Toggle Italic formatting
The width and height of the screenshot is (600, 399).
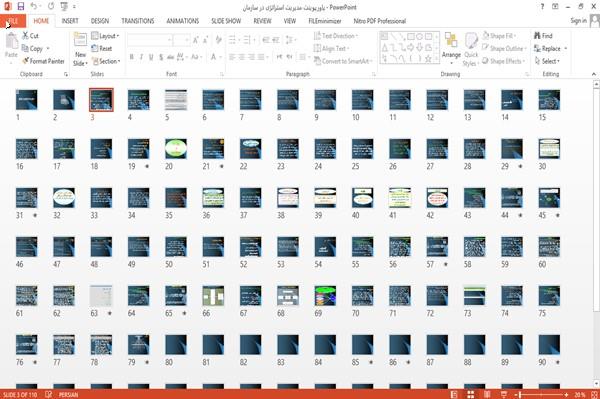tap(141, 57)
